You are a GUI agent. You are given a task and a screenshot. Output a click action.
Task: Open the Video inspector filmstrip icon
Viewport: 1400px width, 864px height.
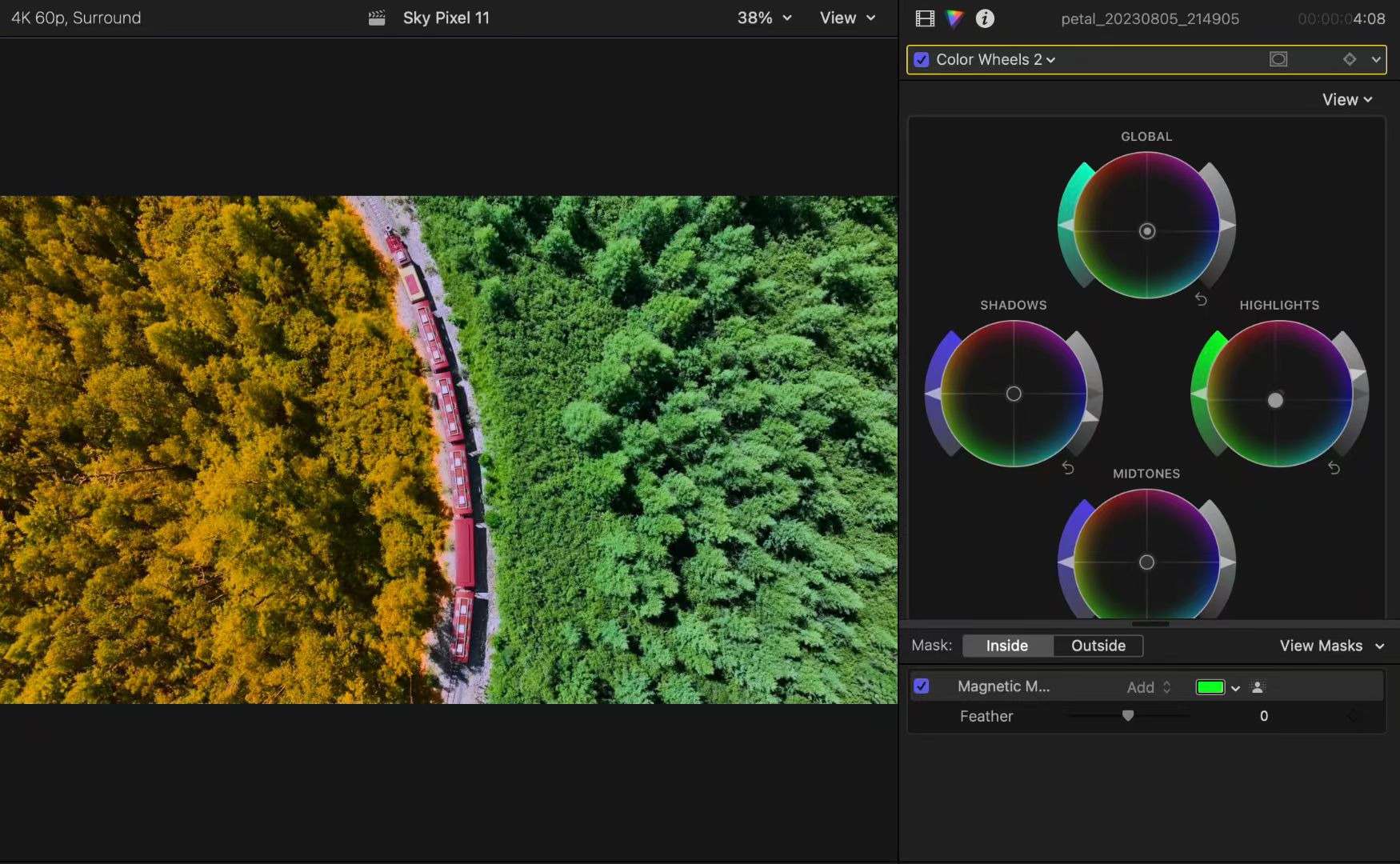pos(925,18)
